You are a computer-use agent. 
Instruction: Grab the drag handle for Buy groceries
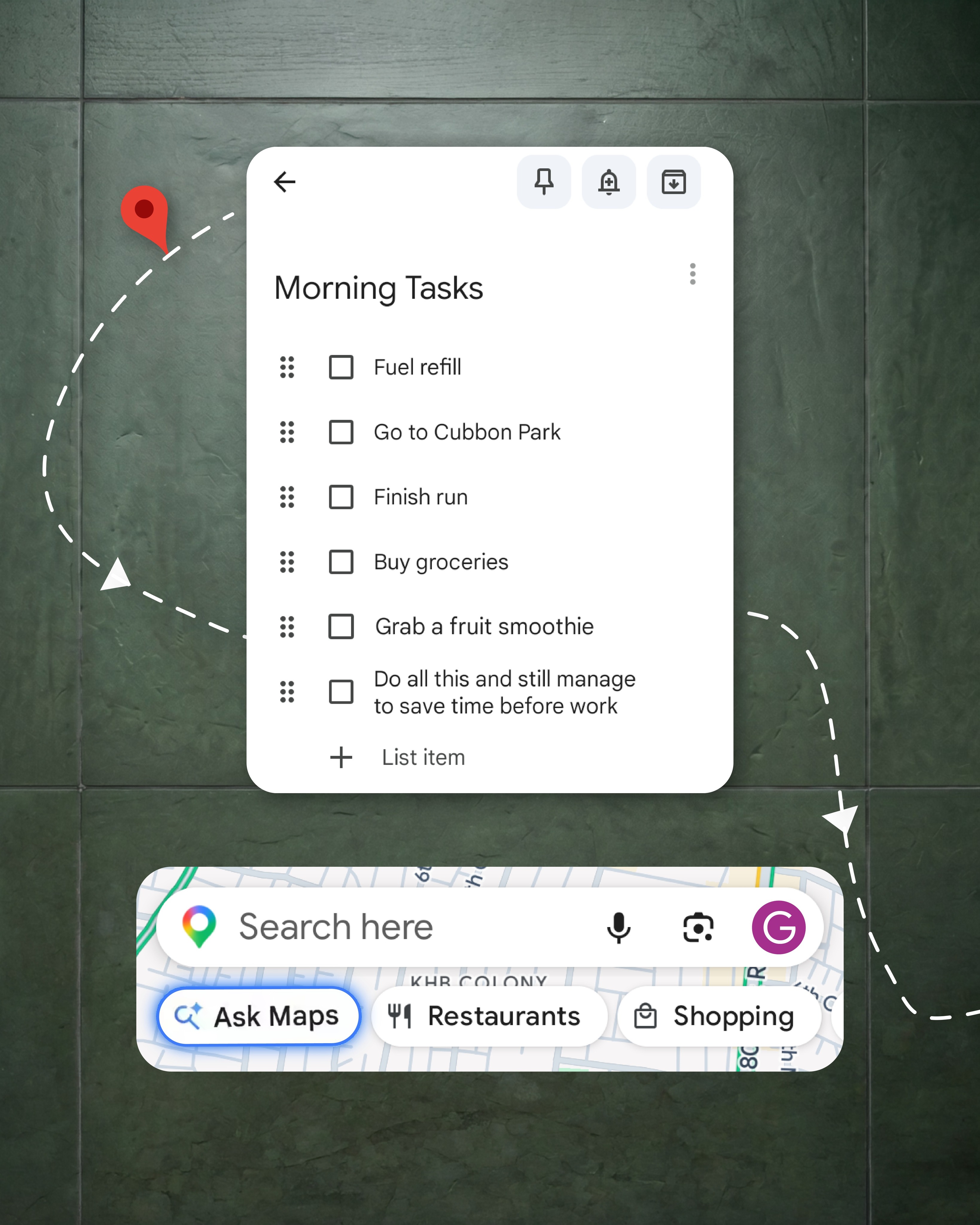287,562
